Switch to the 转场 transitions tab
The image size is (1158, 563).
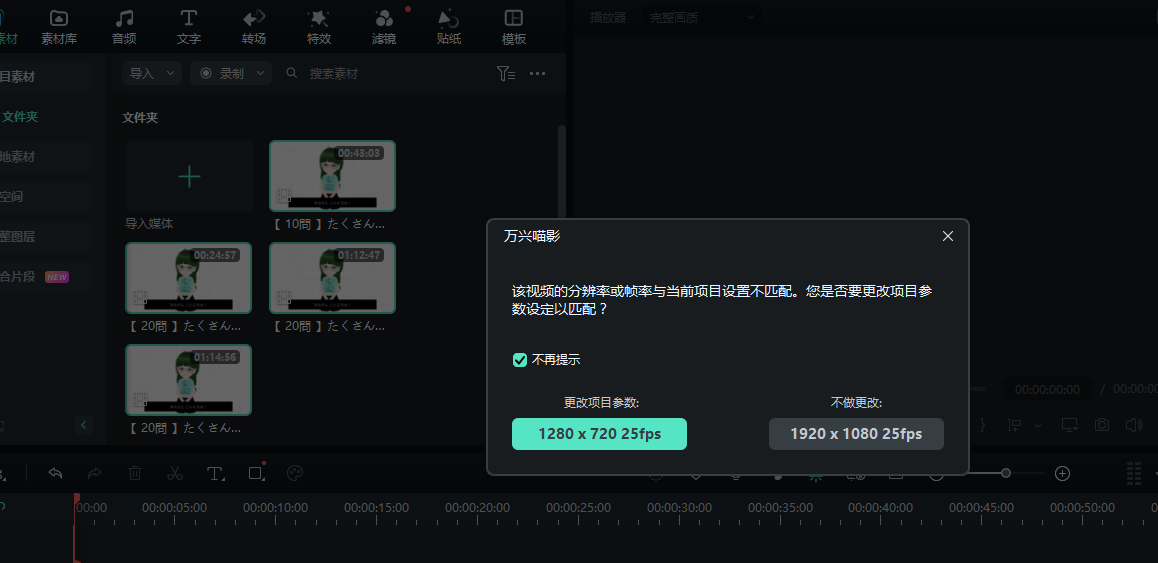(x=253, y=27)
